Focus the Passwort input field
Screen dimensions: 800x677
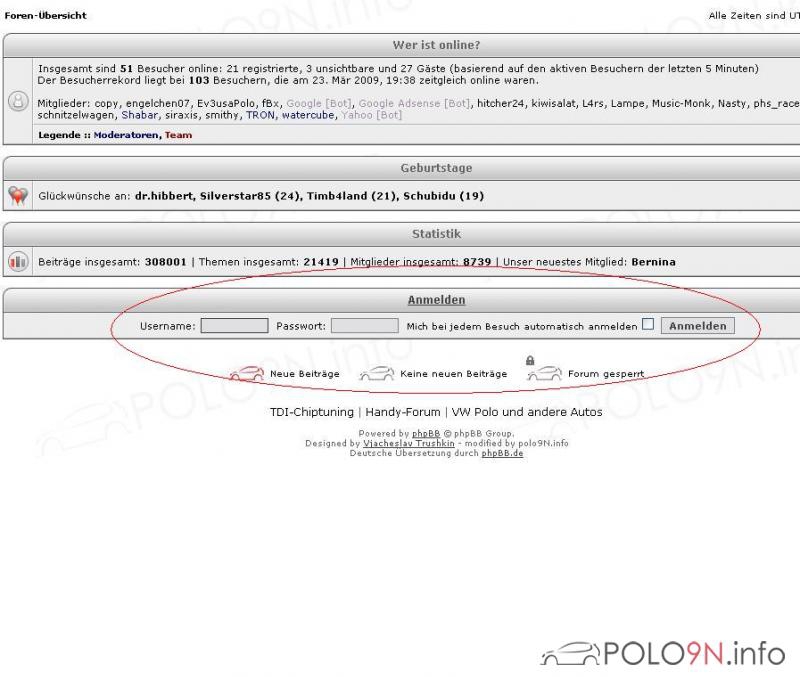365,325
